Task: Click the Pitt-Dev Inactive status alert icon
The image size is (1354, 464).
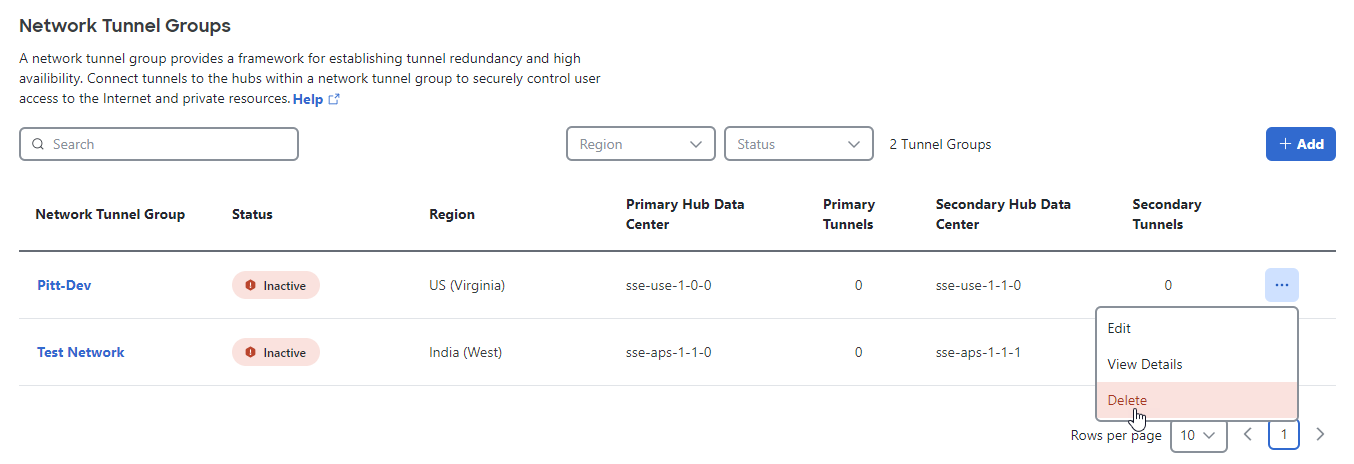Action: (x=250, y=285)
